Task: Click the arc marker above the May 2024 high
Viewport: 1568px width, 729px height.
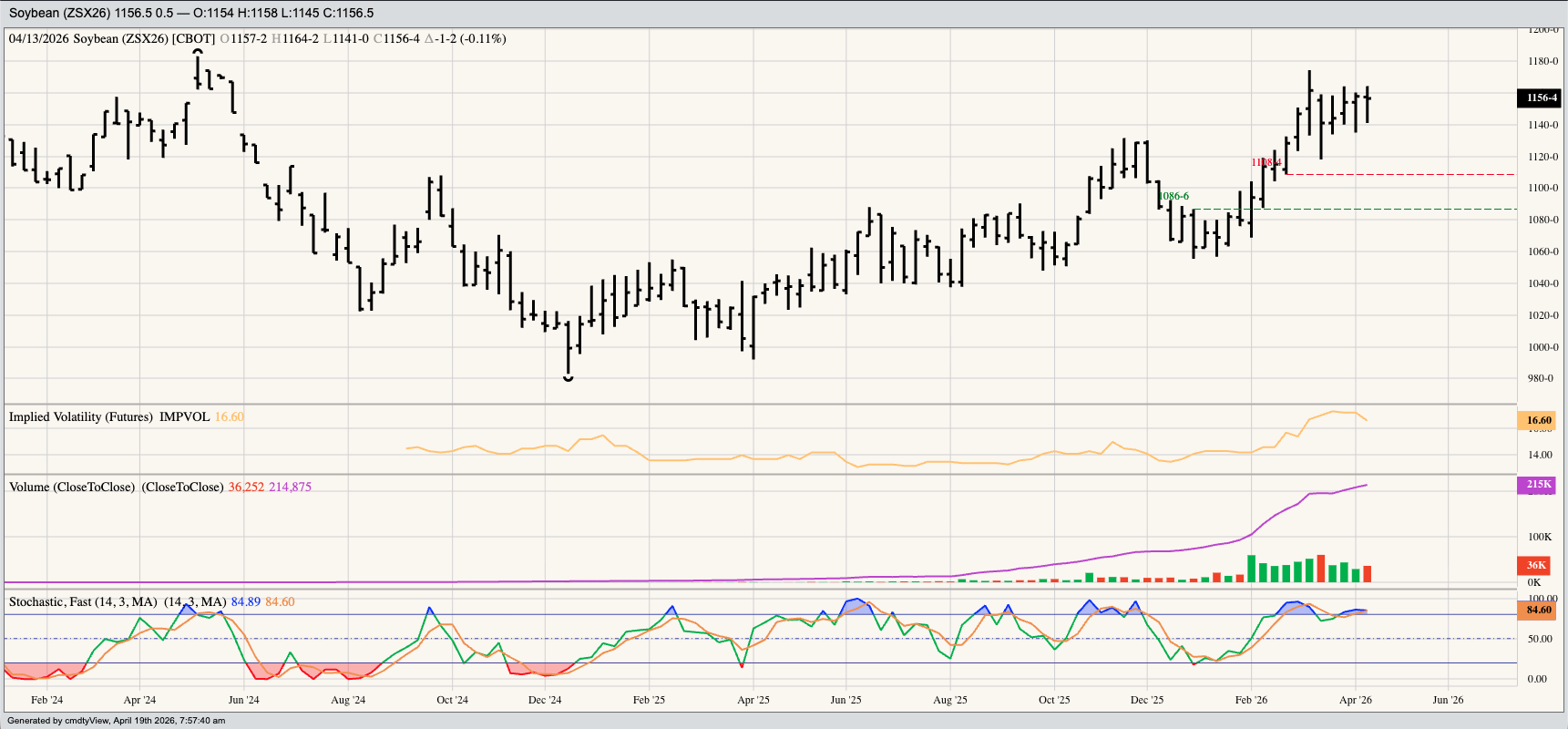Action: coord(198,52)
